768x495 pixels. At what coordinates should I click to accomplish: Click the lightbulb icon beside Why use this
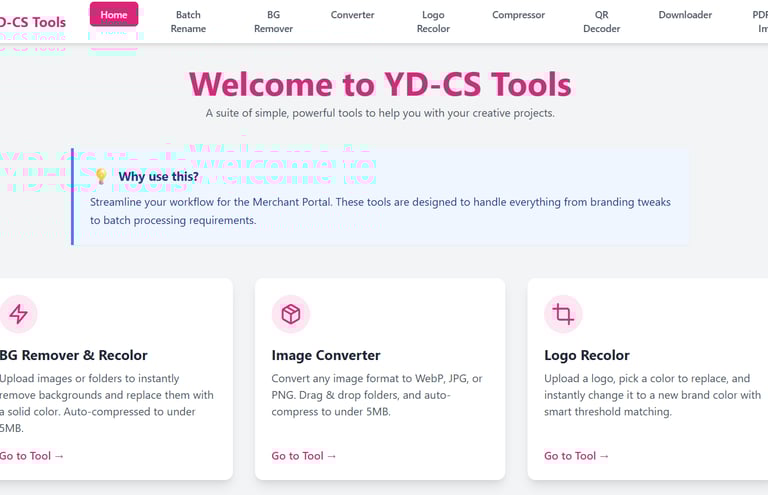click(x=101, y=176)
